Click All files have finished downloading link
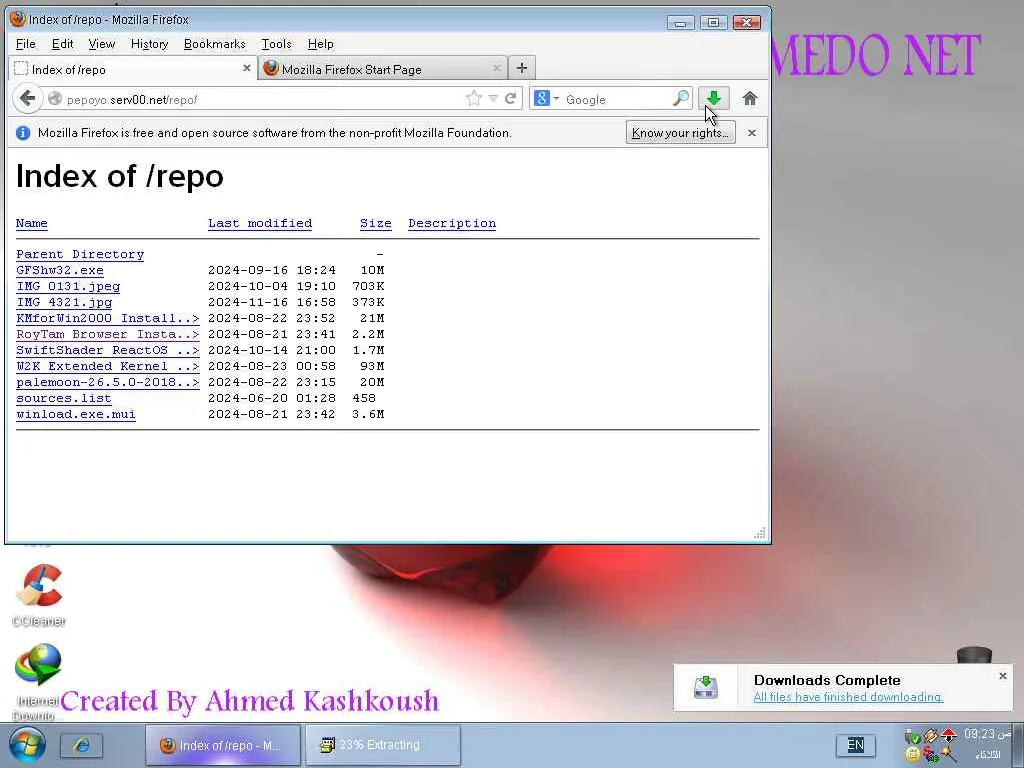Image resolution: width=1024 pixels, height=768 pixels. point(848,697)
